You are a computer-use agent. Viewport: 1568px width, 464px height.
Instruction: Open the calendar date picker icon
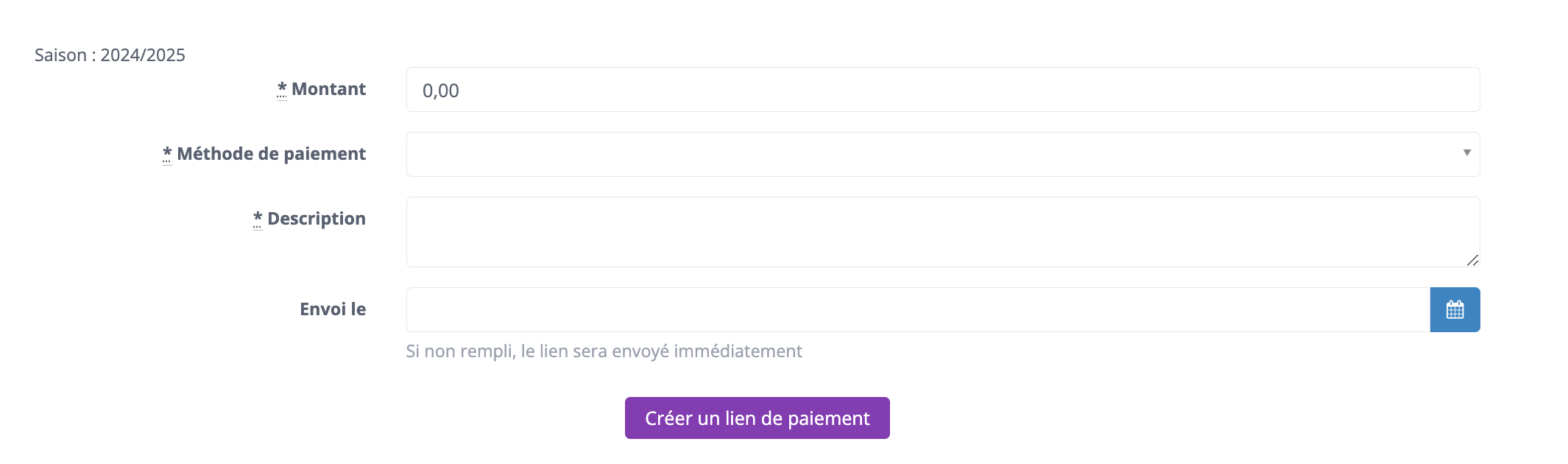coord(1455,309)
